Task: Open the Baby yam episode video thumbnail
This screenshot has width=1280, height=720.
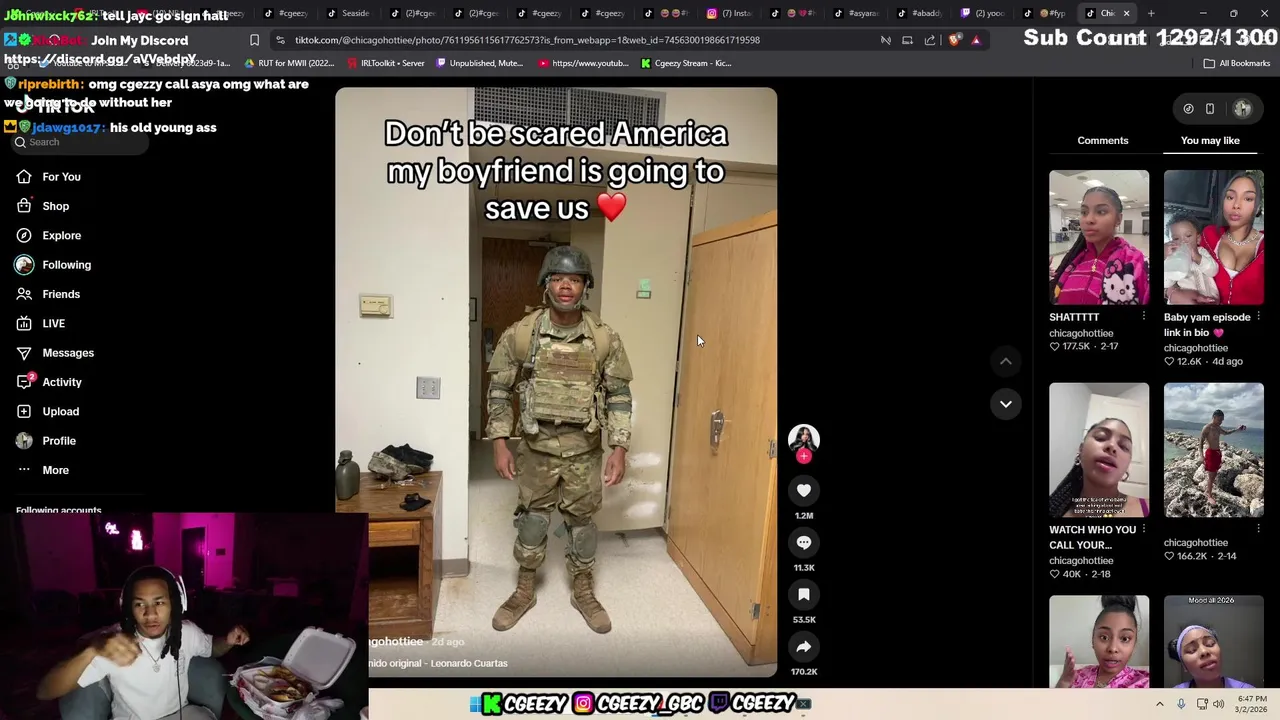Action: 1214,237
